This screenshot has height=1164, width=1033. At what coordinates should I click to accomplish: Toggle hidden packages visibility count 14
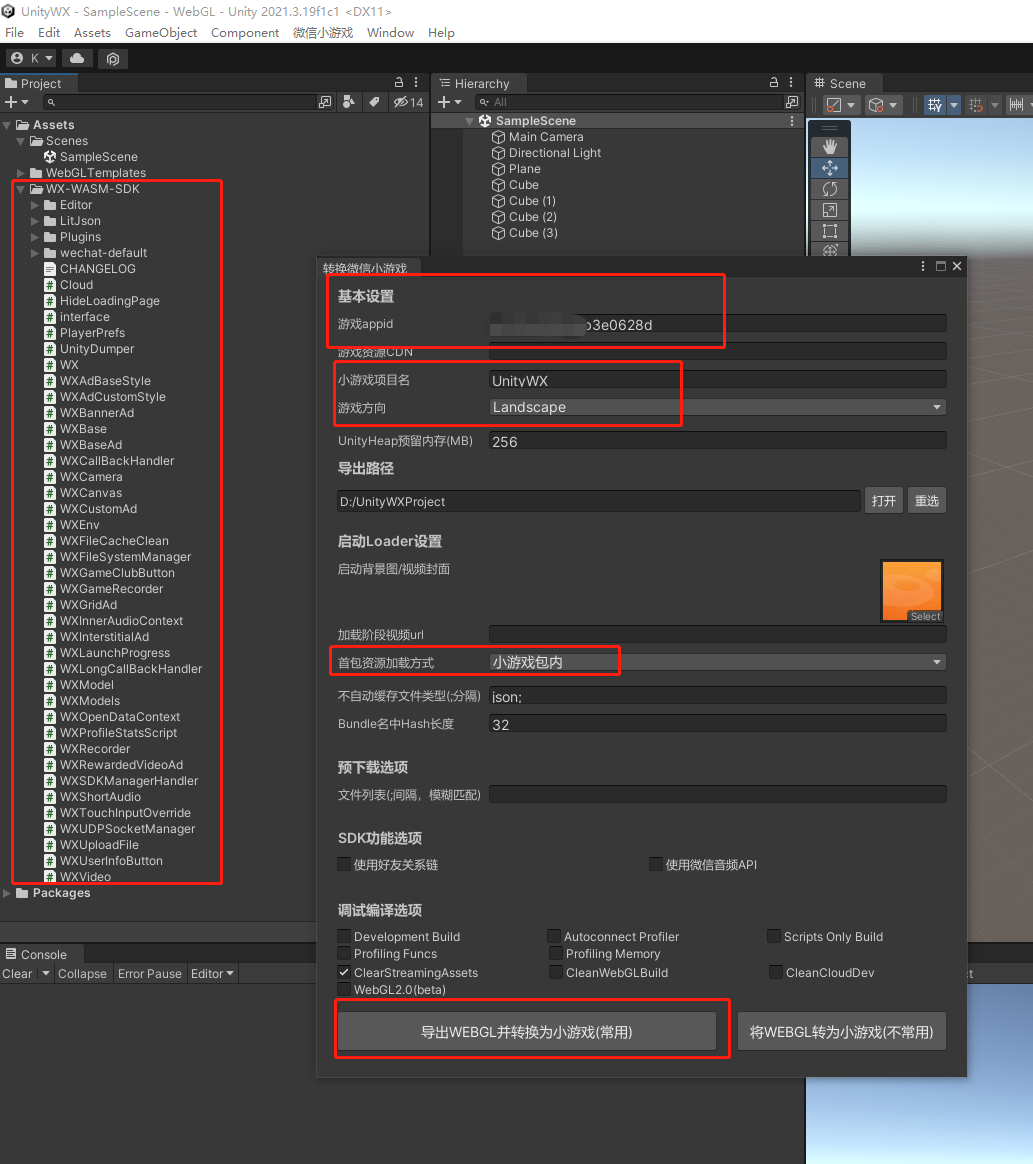click(408, 102)
